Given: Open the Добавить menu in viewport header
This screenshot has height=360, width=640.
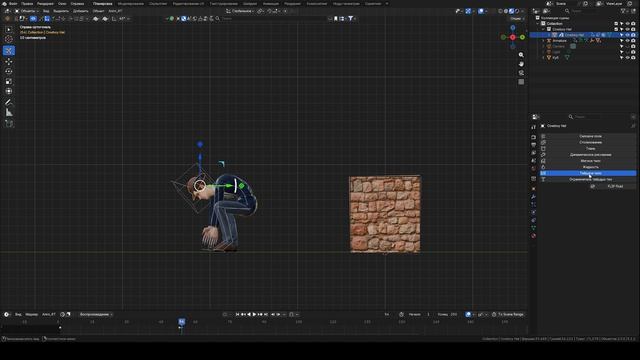Looking at the screenshot, I should coord(81,11).
